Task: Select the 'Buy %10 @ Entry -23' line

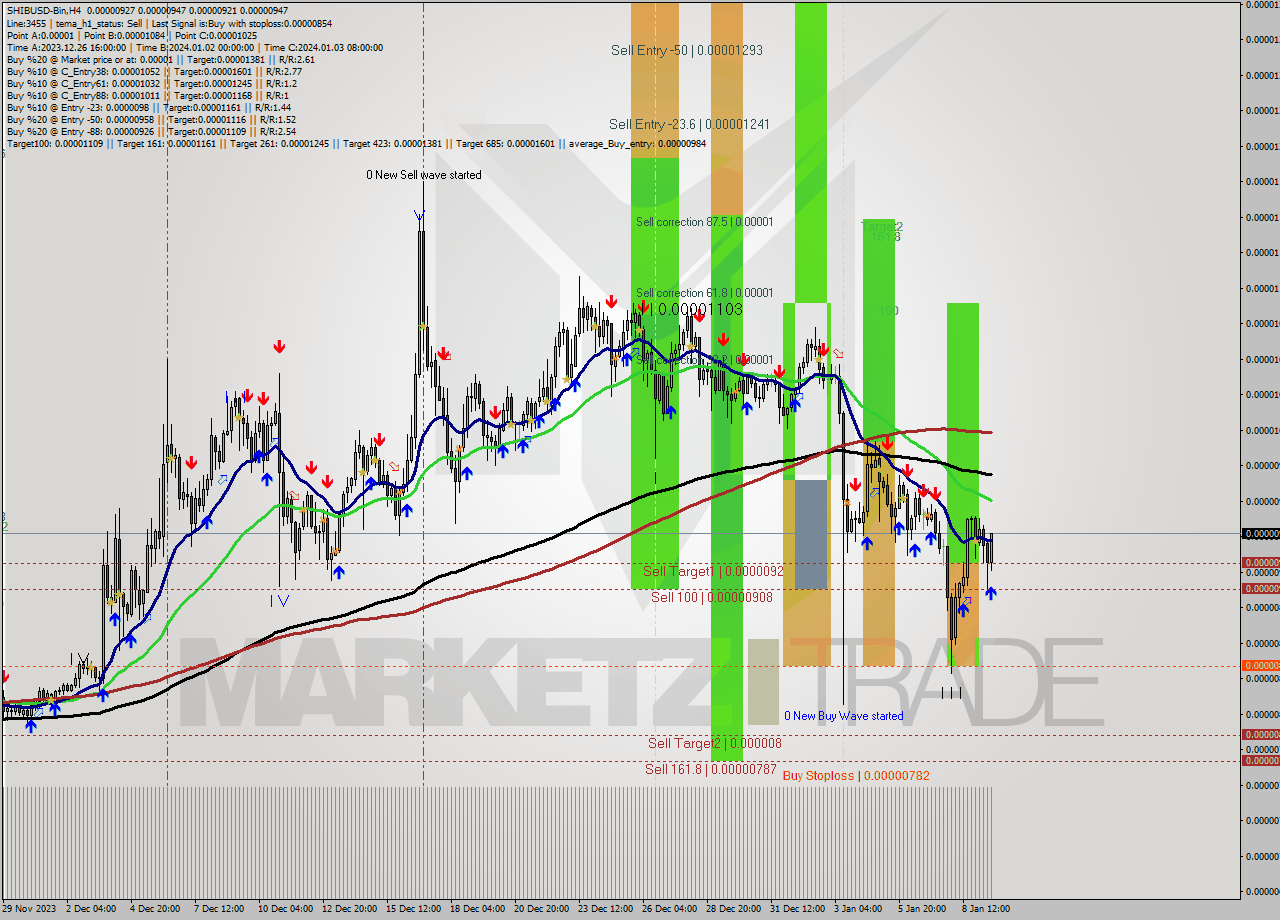Action: point(149,107)
